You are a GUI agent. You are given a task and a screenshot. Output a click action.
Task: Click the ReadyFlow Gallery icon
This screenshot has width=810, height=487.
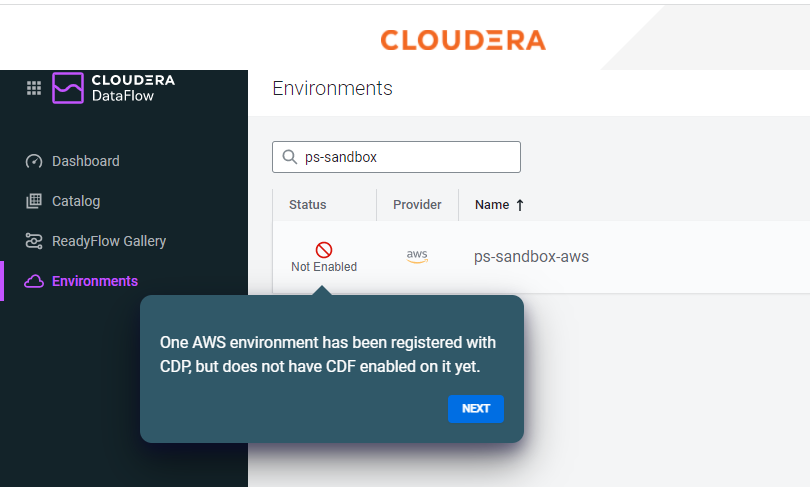coord(34,241)
